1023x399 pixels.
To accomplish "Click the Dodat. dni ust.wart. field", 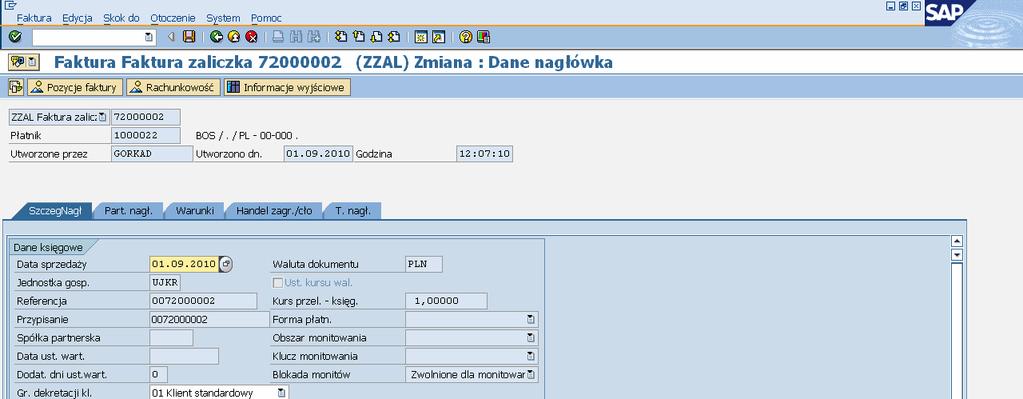I will pos(159,374).
